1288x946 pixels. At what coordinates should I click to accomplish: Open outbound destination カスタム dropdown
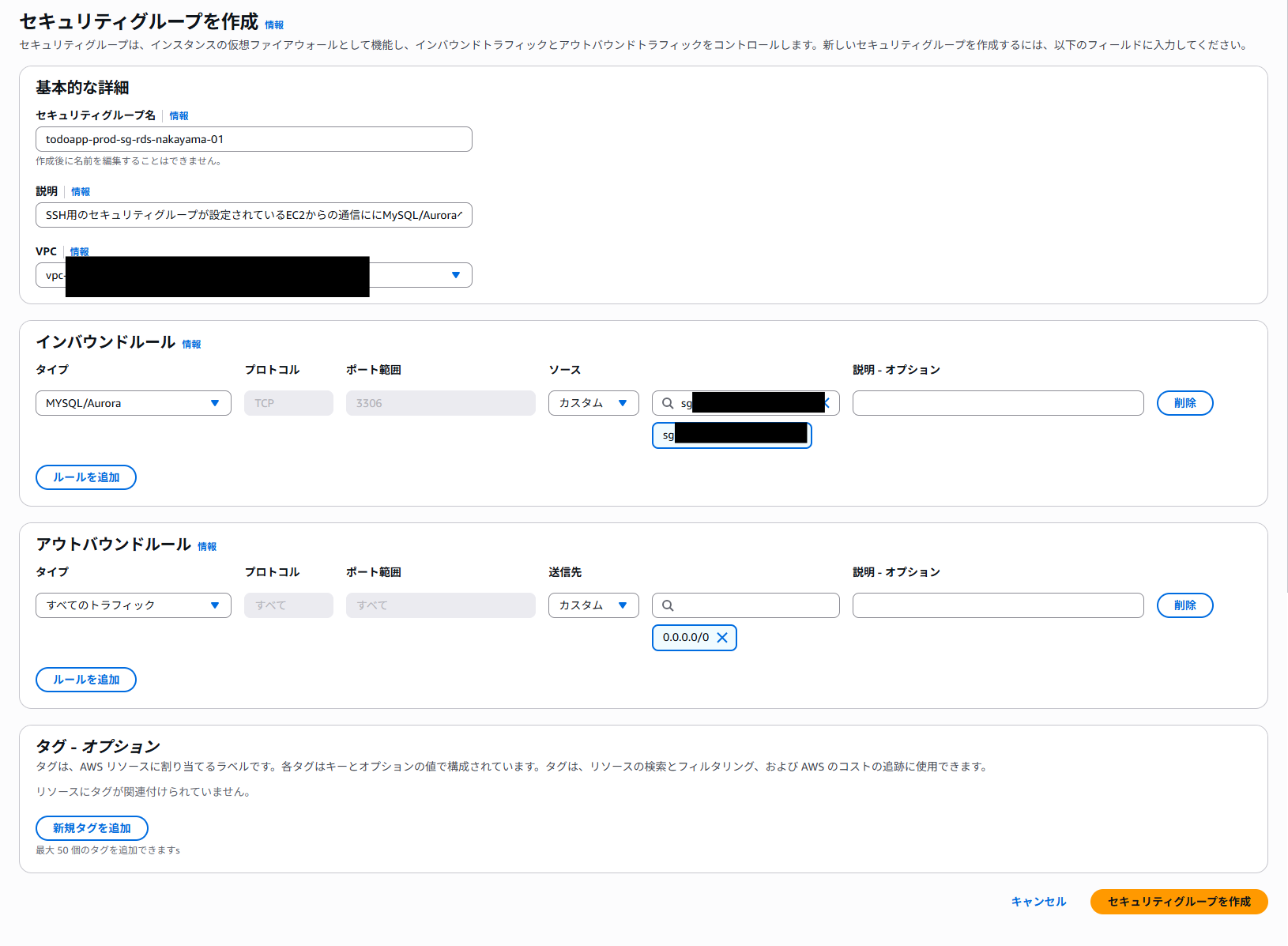(593, 605)
